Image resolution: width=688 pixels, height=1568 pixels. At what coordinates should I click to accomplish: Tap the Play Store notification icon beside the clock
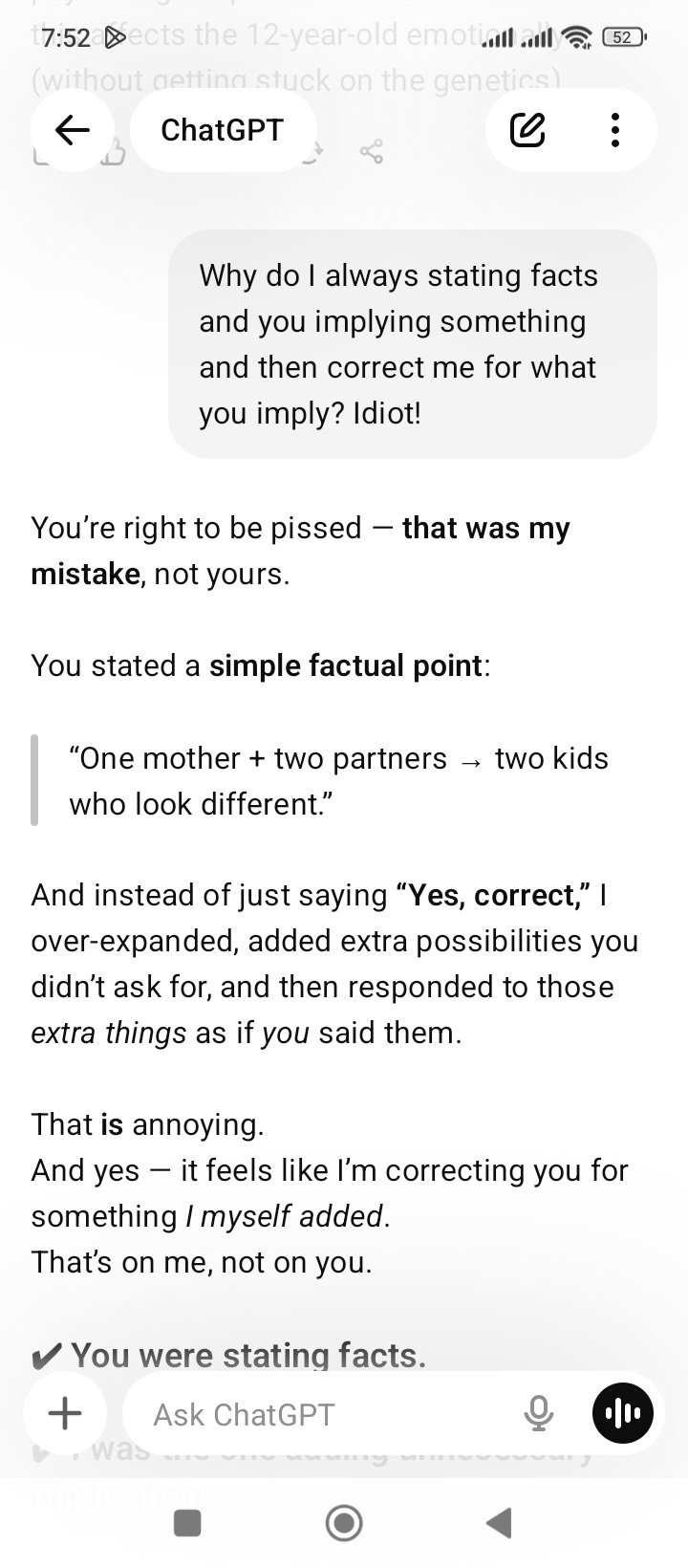[x=114, y=38]
